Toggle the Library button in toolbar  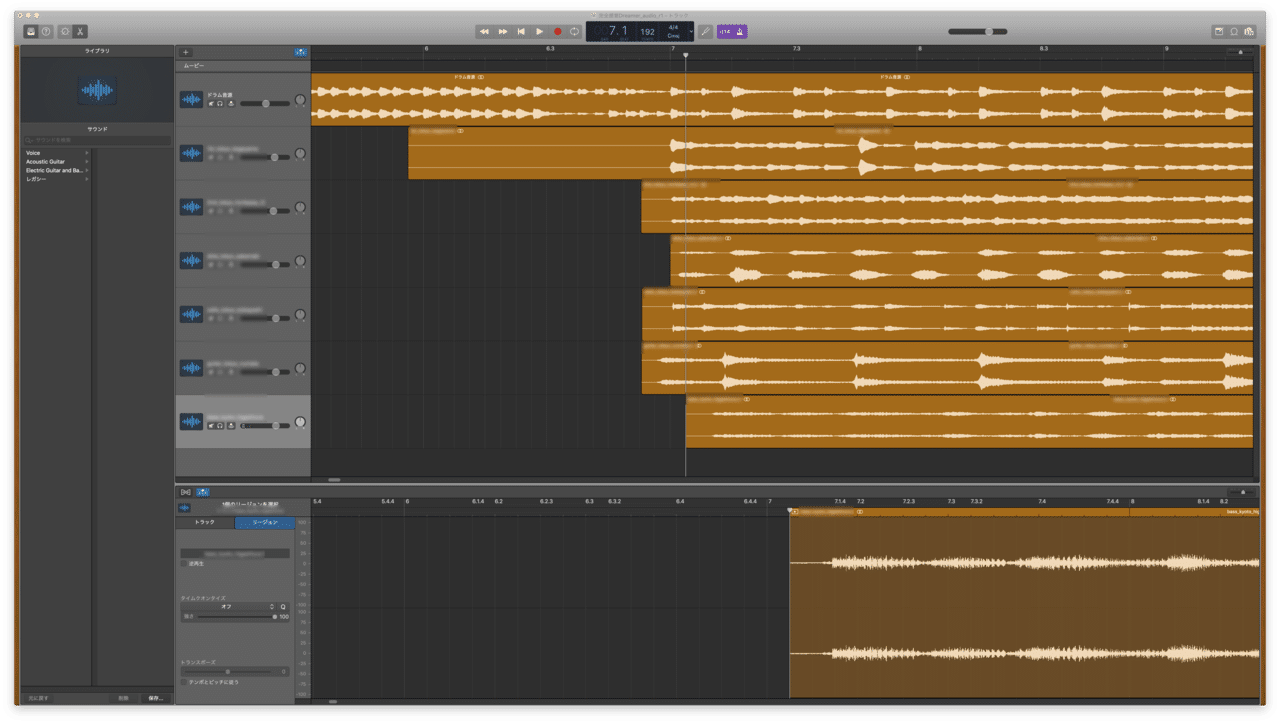[x=31, y=32]
